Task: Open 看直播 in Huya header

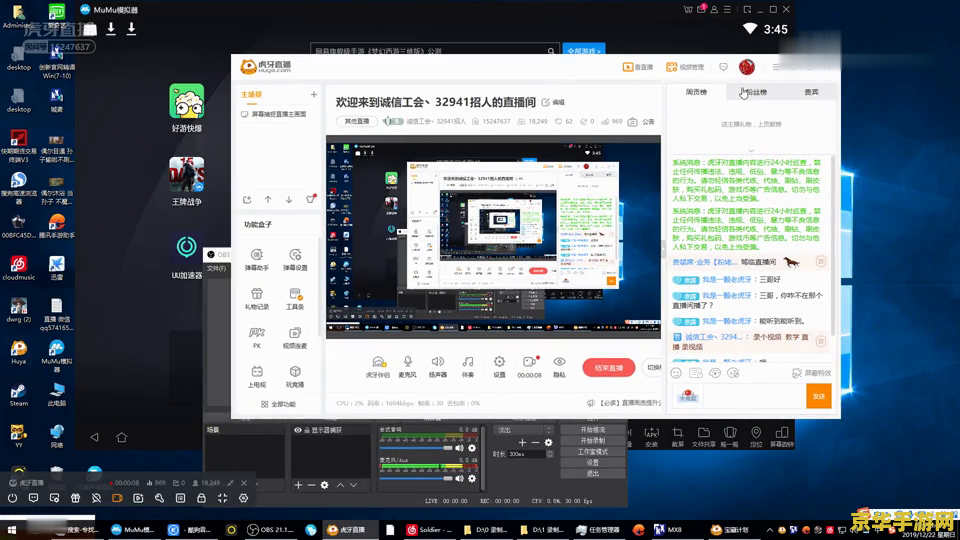Action: coord(638,67)
